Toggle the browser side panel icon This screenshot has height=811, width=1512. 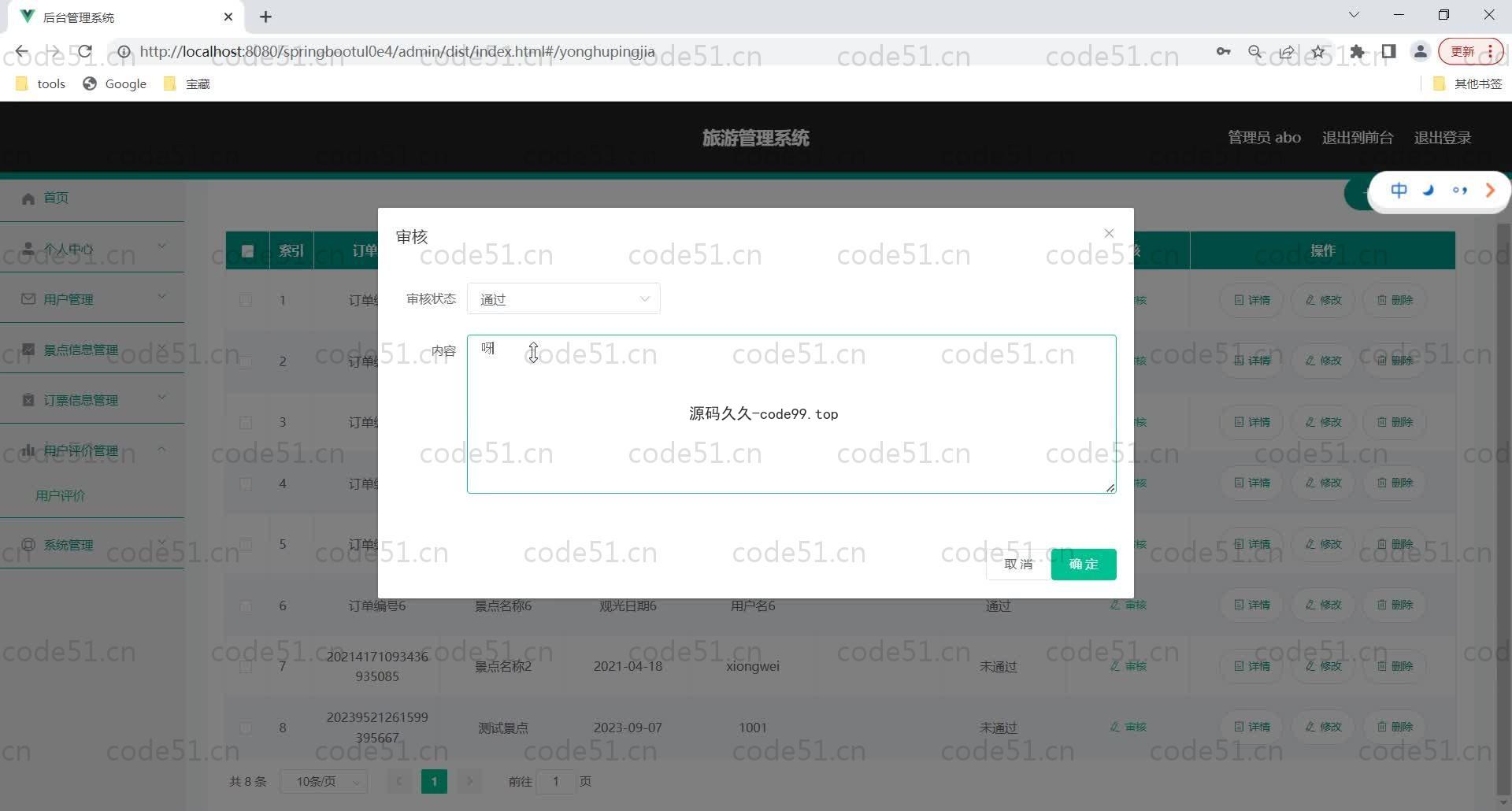tap(1389, 52)
